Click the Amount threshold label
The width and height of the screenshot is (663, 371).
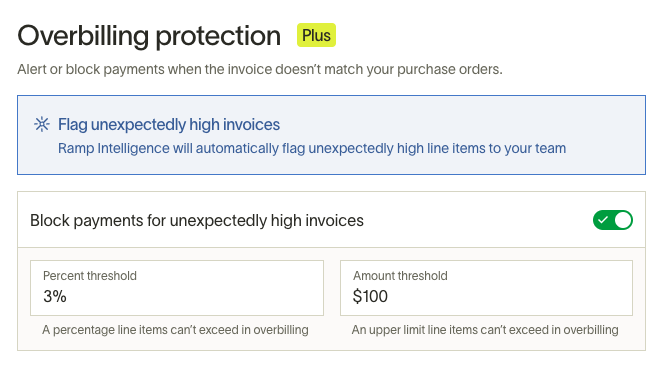click(400, 276)
